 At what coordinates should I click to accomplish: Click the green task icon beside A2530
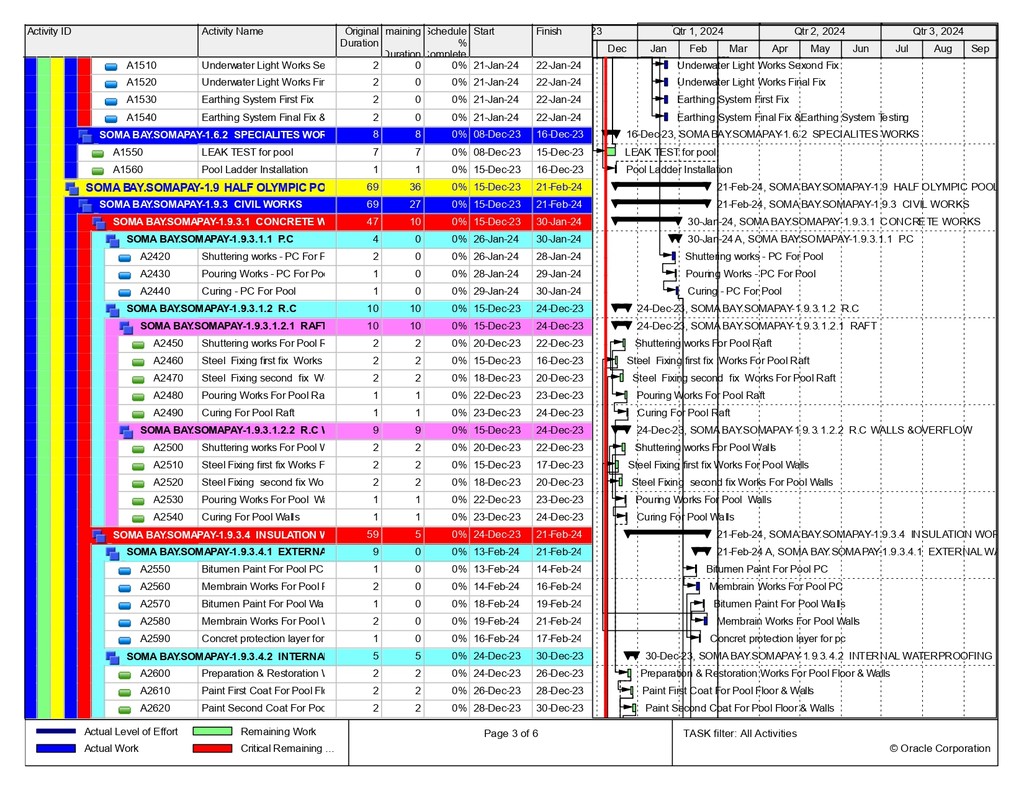[x=138, y=501]
